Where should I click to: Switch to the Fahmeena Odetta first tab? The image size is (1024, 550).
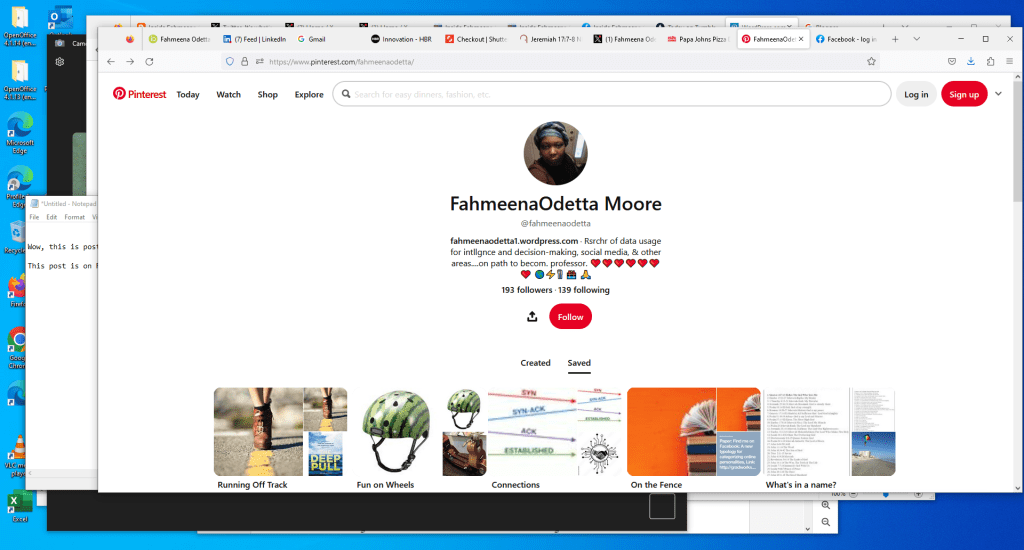click(x=179, y=39)
